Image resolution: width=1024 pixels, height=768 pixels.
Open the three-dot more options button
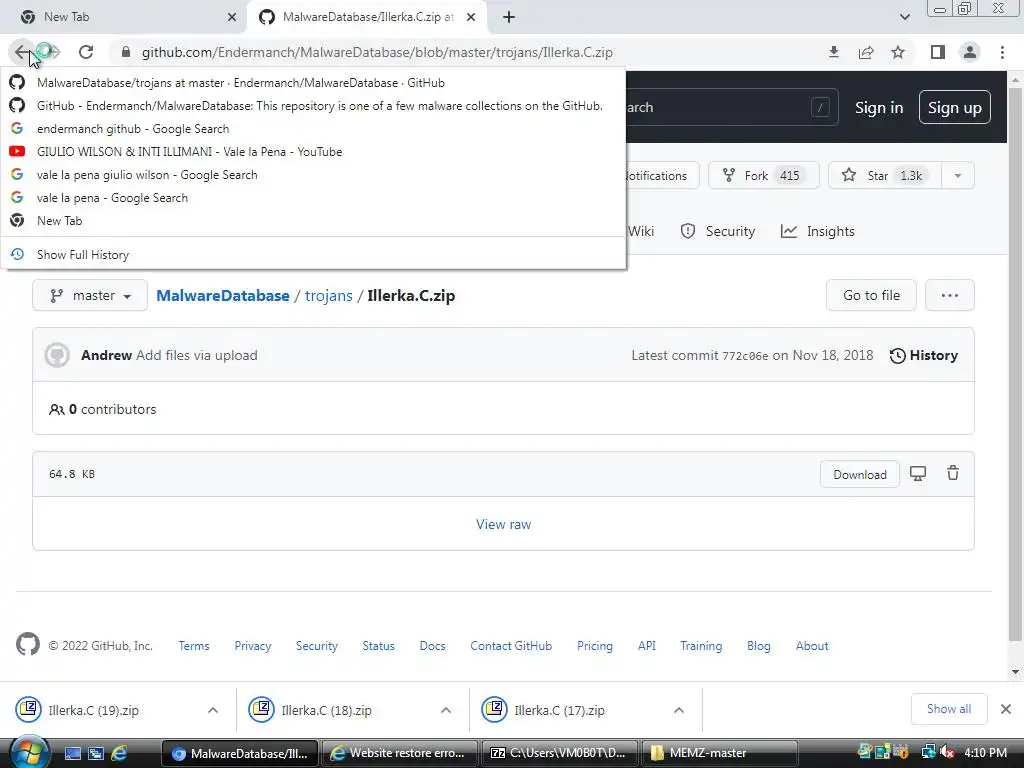tap(950, 296)
